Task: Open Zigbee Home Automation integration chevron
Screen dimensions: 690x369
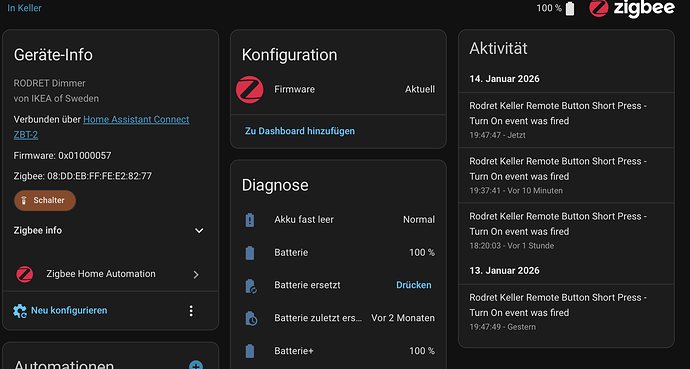Action: click(196, 274)
